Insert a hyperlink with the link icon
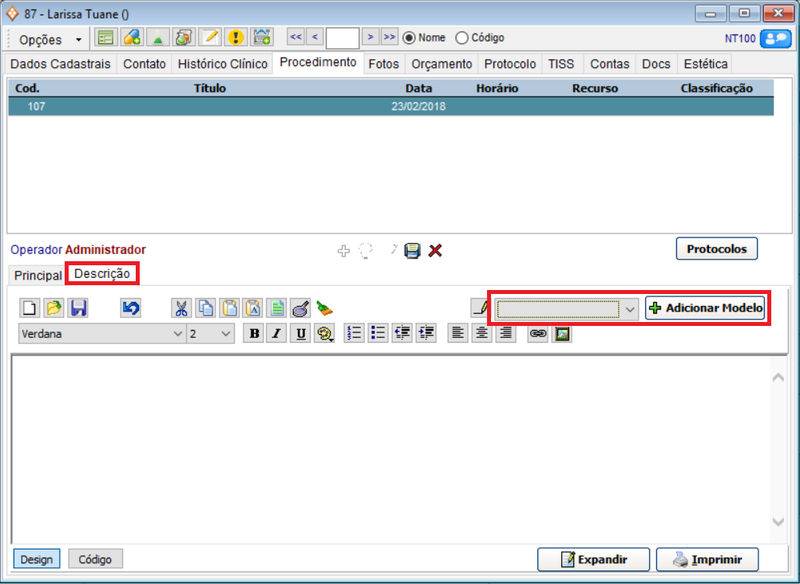Screen dimensions: 800x584 pos(538,334)
